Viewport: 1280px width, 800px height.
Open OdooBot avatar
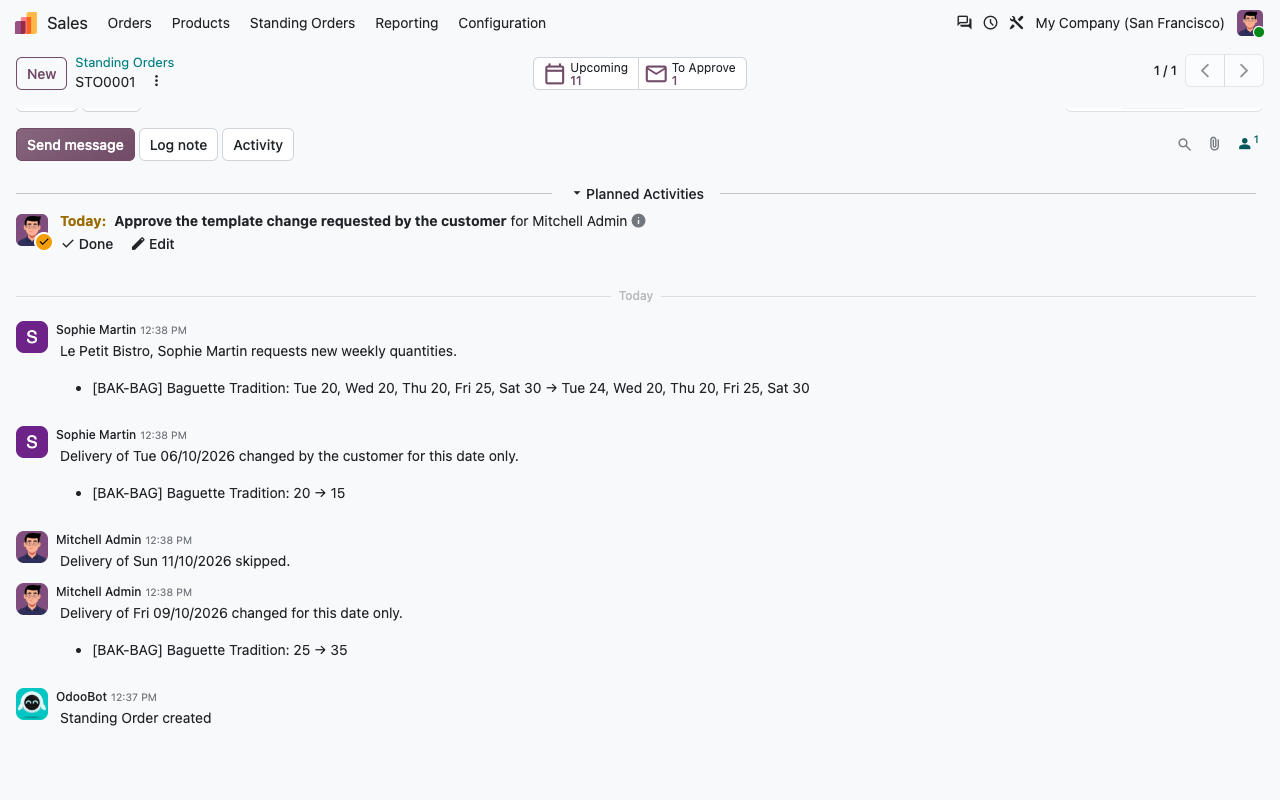32,704
